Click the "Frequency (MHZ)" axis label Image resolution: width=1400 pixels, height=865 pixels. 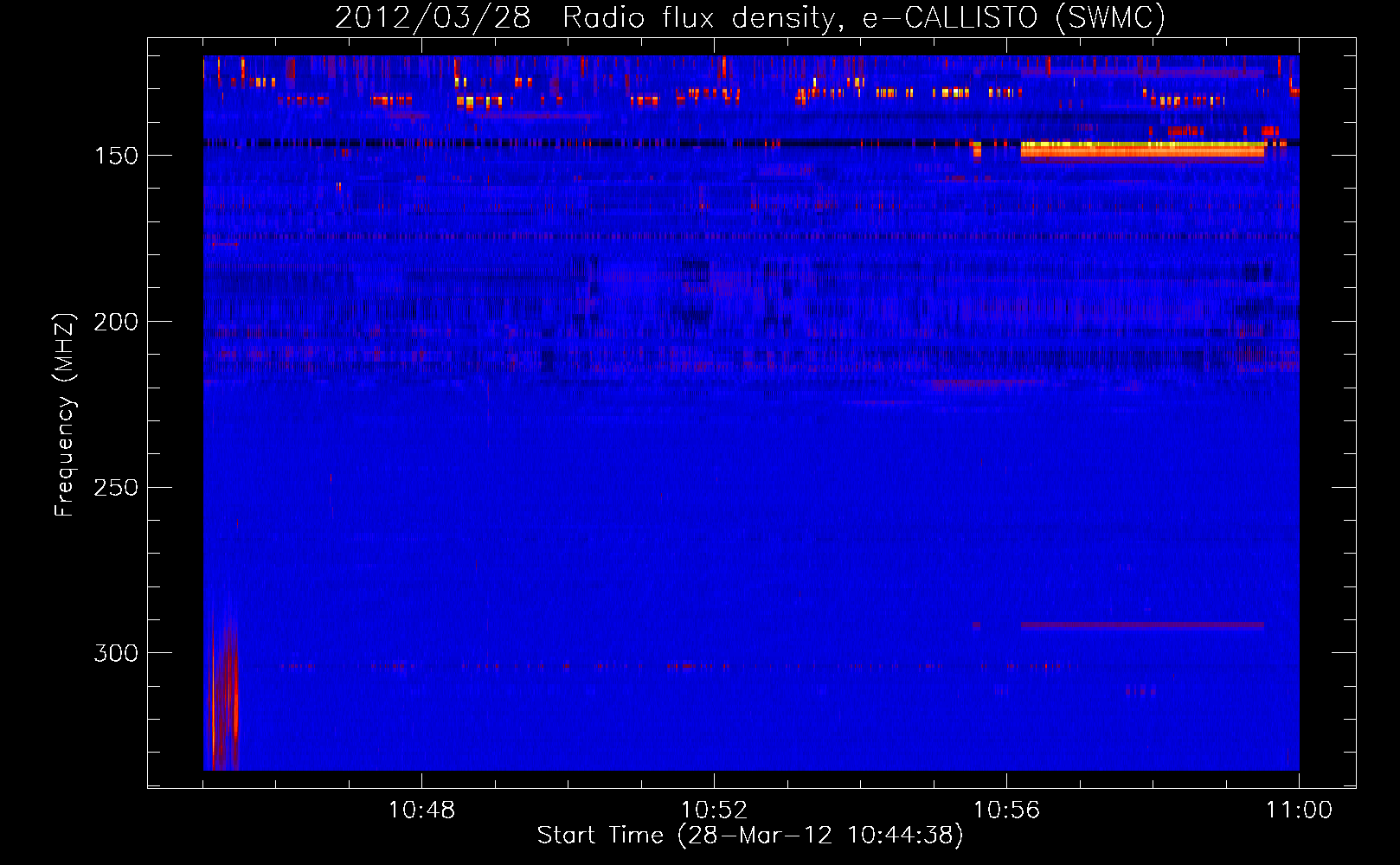coord(65,415)
